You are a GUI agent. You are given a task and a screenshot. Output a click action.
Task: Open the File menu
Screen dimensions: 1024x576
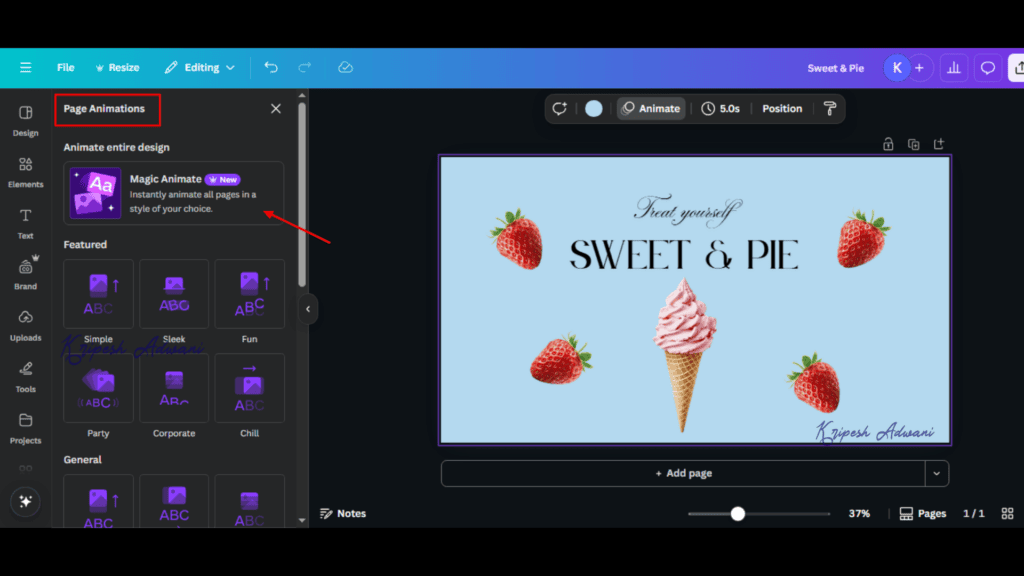[x=65, y=67]
